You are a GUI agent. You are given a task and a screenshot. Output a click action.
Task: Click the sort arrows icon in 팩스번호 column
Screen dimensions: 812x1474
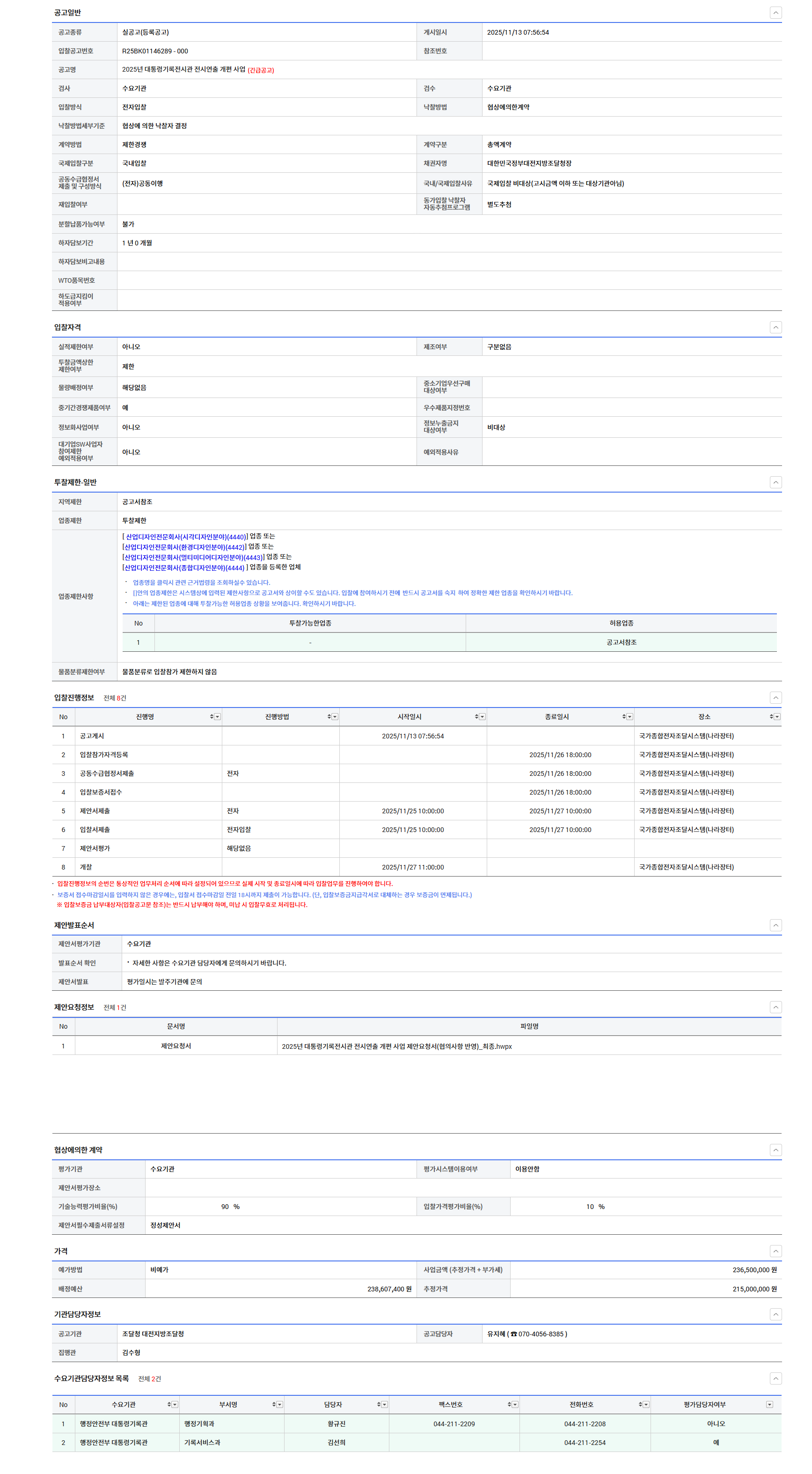pyautogui.click(x=509, y=1405)
